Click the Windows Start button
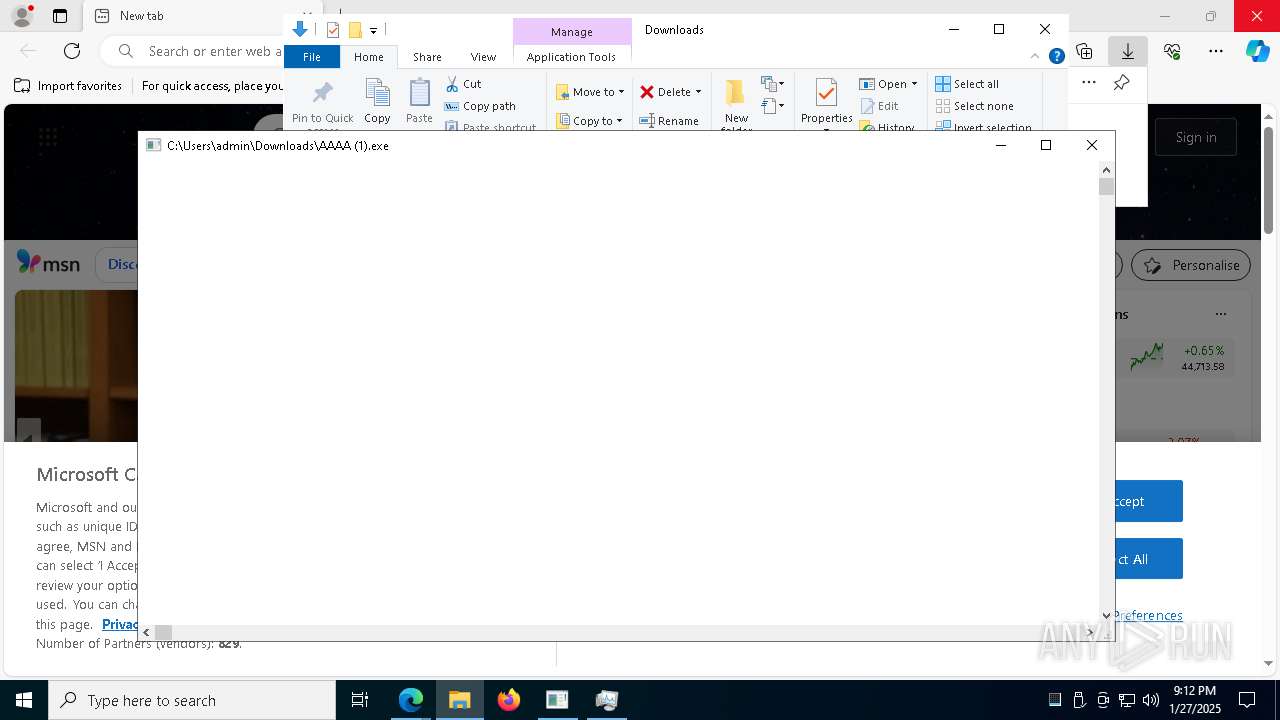Screen dimensions: 1280x720 24,700
